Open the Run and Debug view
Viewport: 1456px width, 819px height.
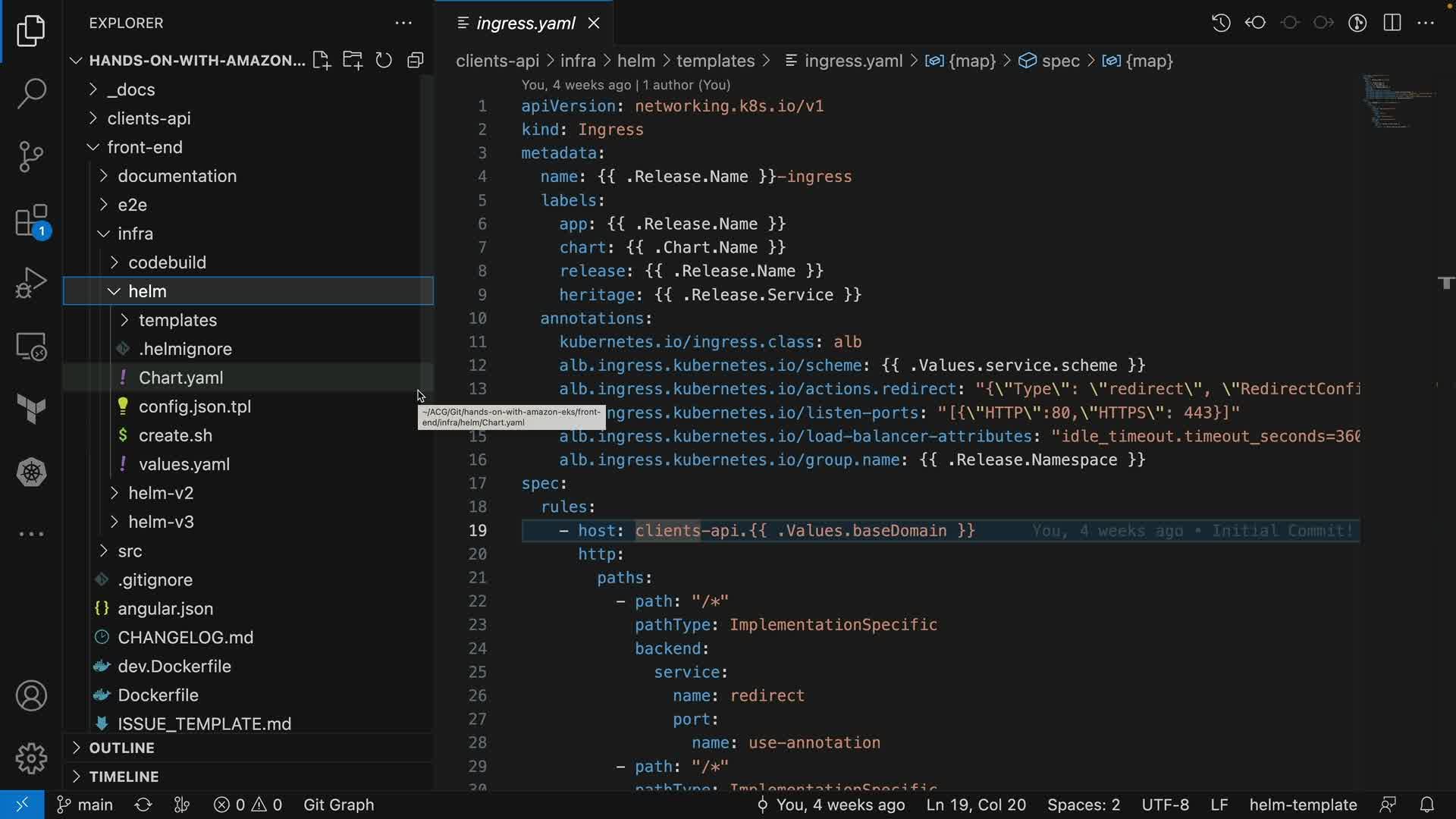point(31,284)
